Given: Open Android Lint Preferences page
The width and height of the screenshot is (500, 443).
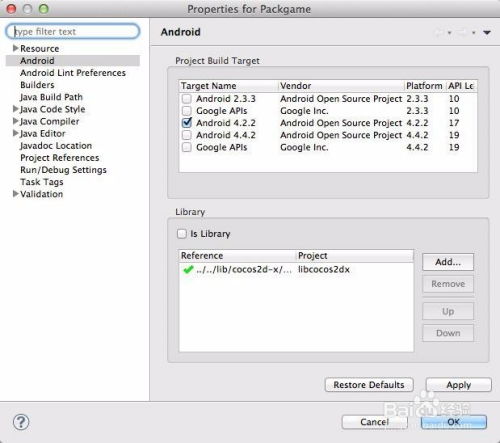Looking at the screenshot, I should coord(73,73).
